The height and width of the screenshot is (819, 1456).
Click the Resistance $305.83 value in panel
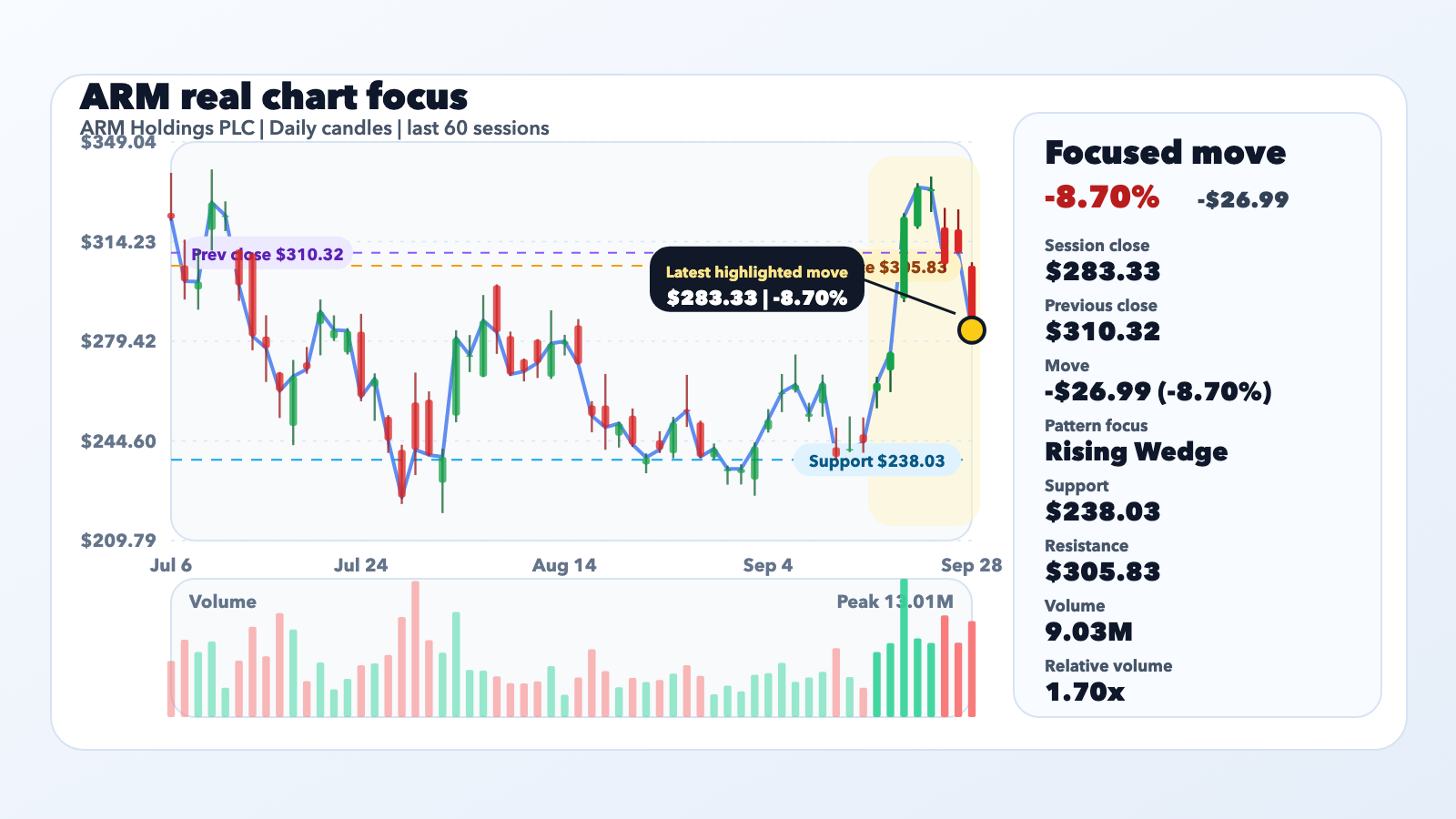tap(1102, 571)
